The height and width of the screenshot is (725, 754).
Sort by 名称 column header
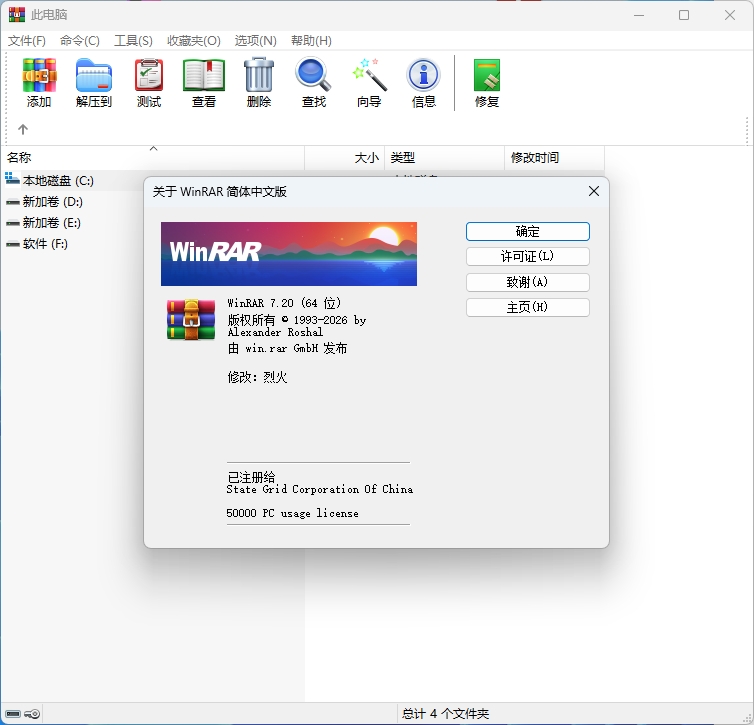pos(152,158)
